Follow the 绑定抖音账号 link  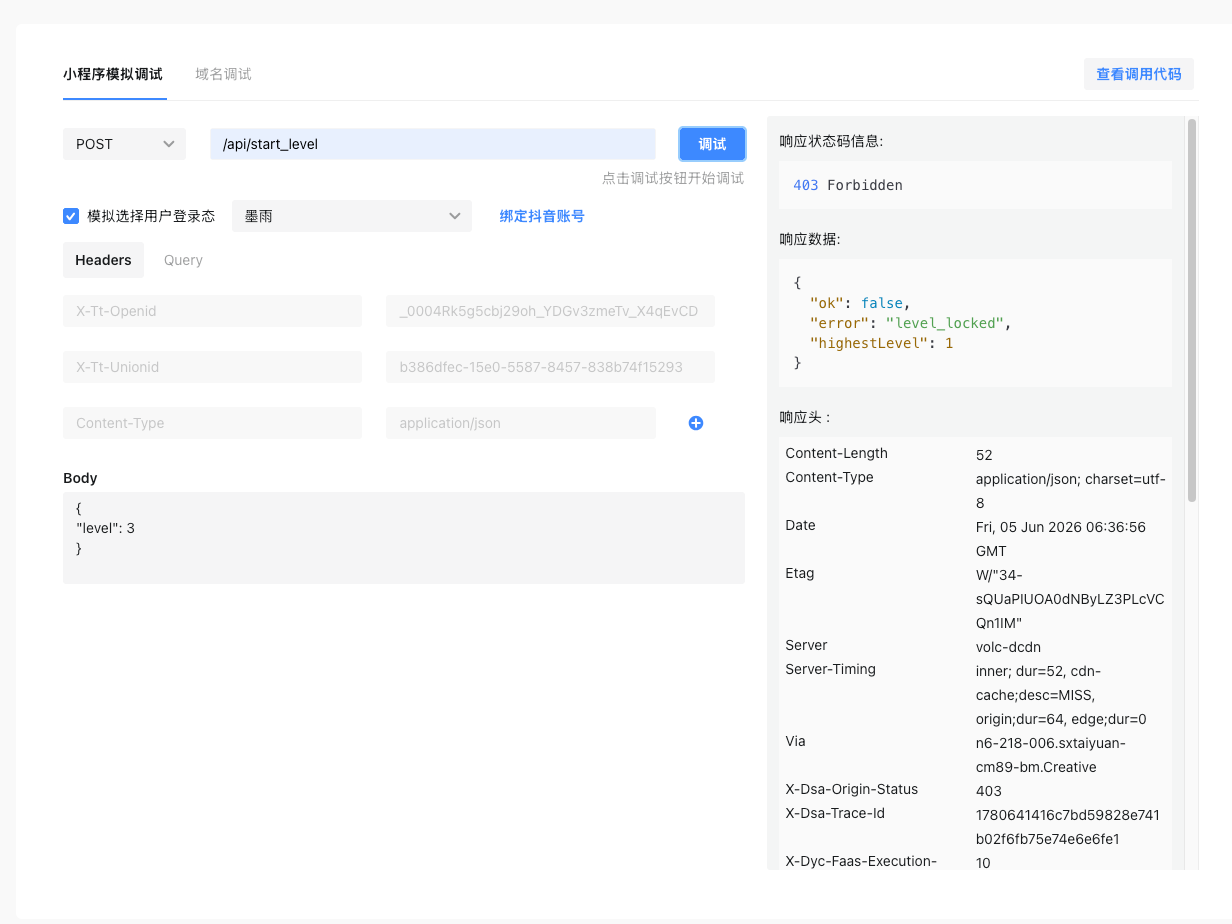[x=542, y=216]
